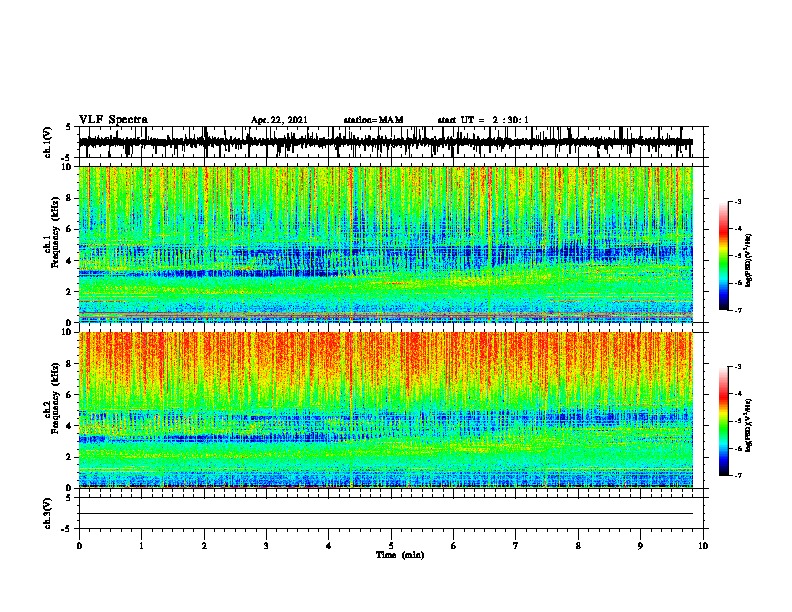The width and height of the screenshot is (792, 612).
Task: Click the "Time (min)" axis label
Action: [x=400, y=555]
